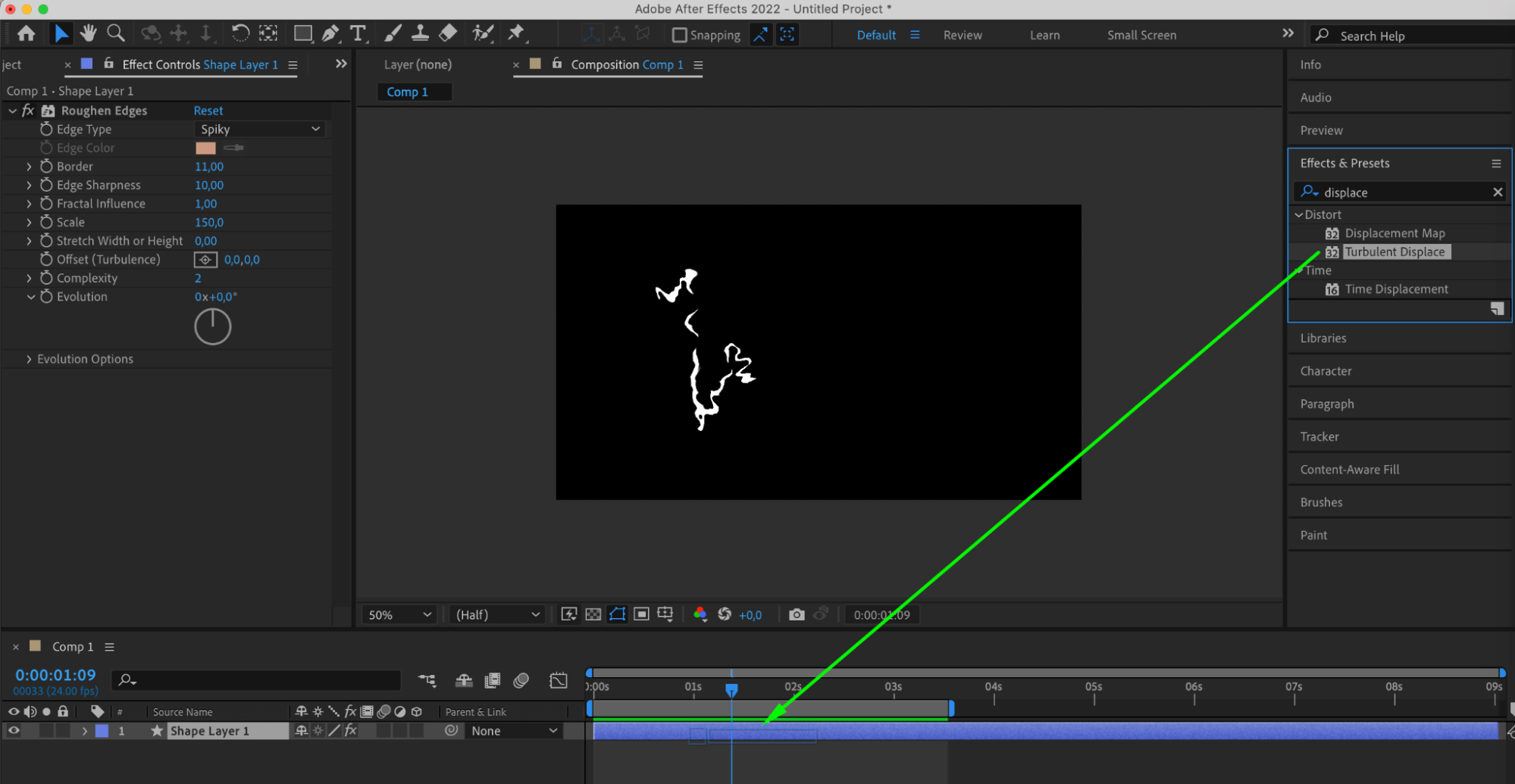The image size is (1515, 784).
Task: Enable the Snapping checkbox
Action: (x=680, y=35)
